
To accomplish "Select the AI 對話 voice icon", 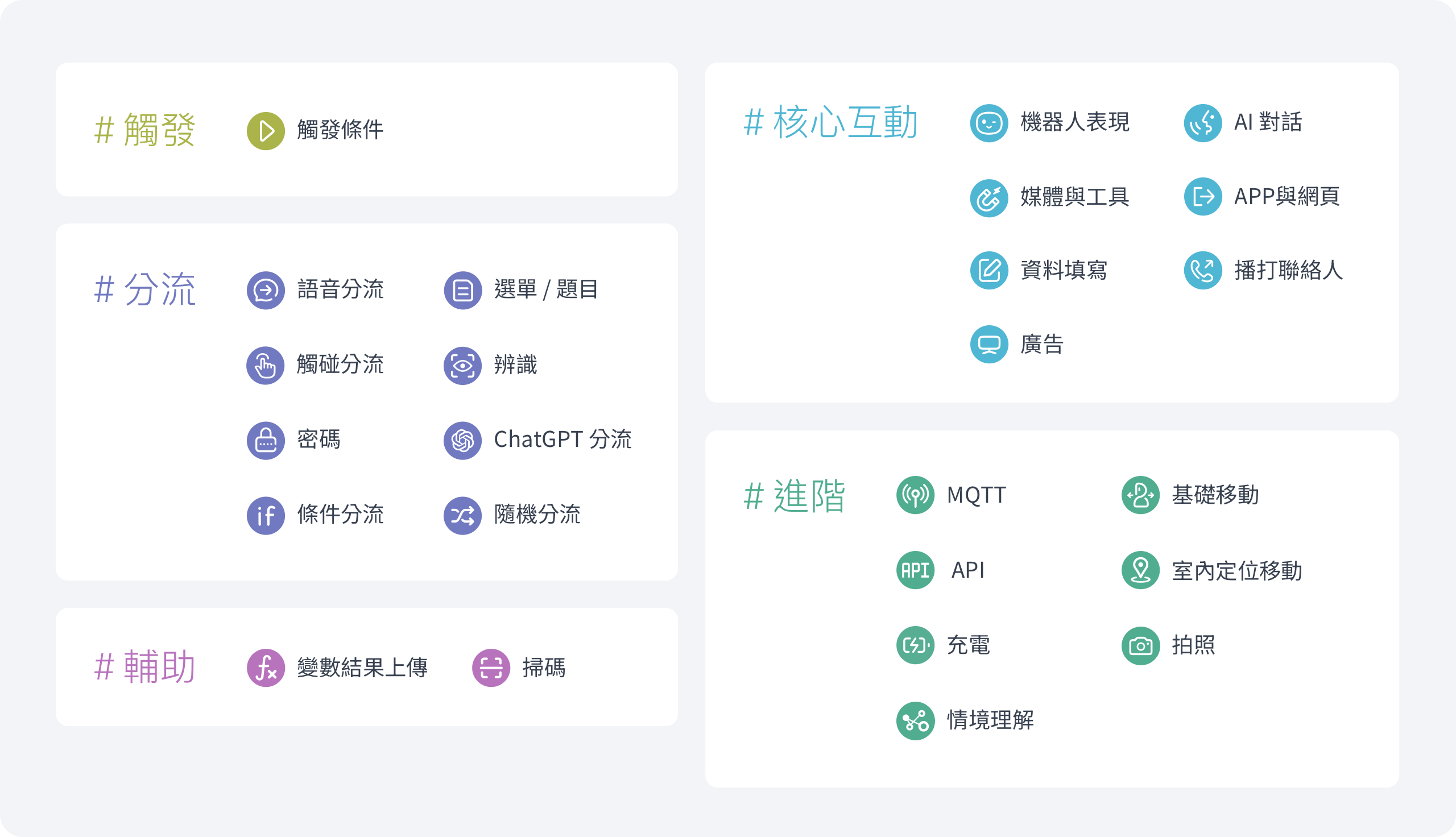I will (1202, 123).
